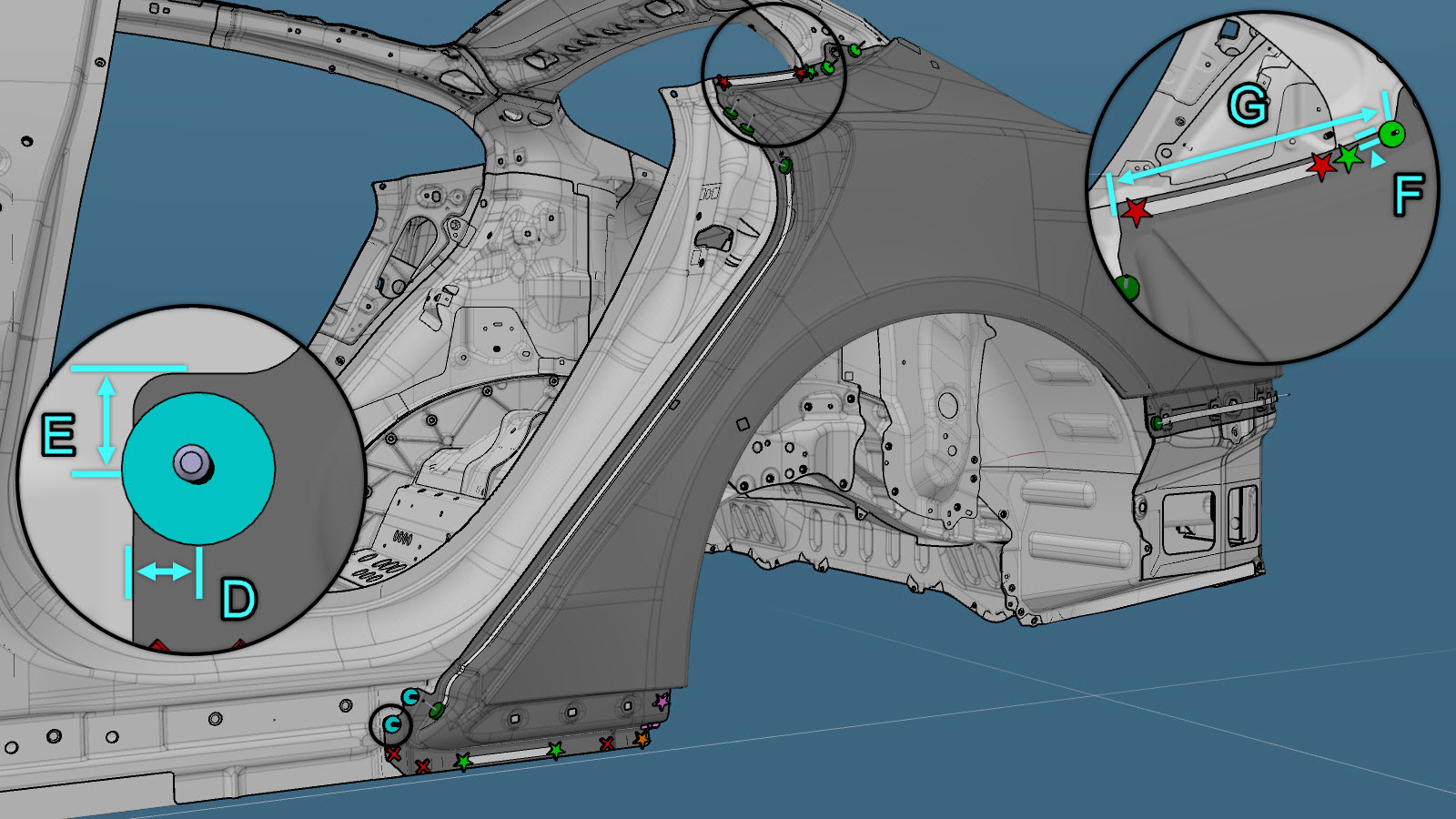Click the green rivet on rear lamp bracket
1456x819 pixels.
[1157, 423]
